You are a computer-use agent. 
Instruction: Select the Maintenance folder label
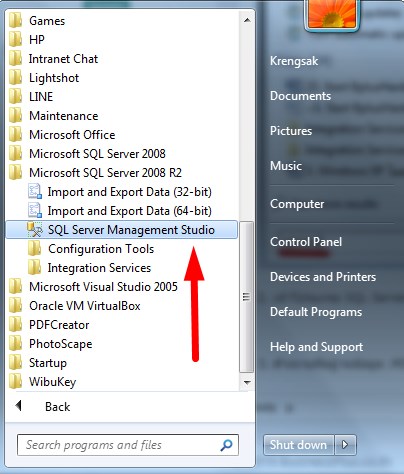pos(64,116)
